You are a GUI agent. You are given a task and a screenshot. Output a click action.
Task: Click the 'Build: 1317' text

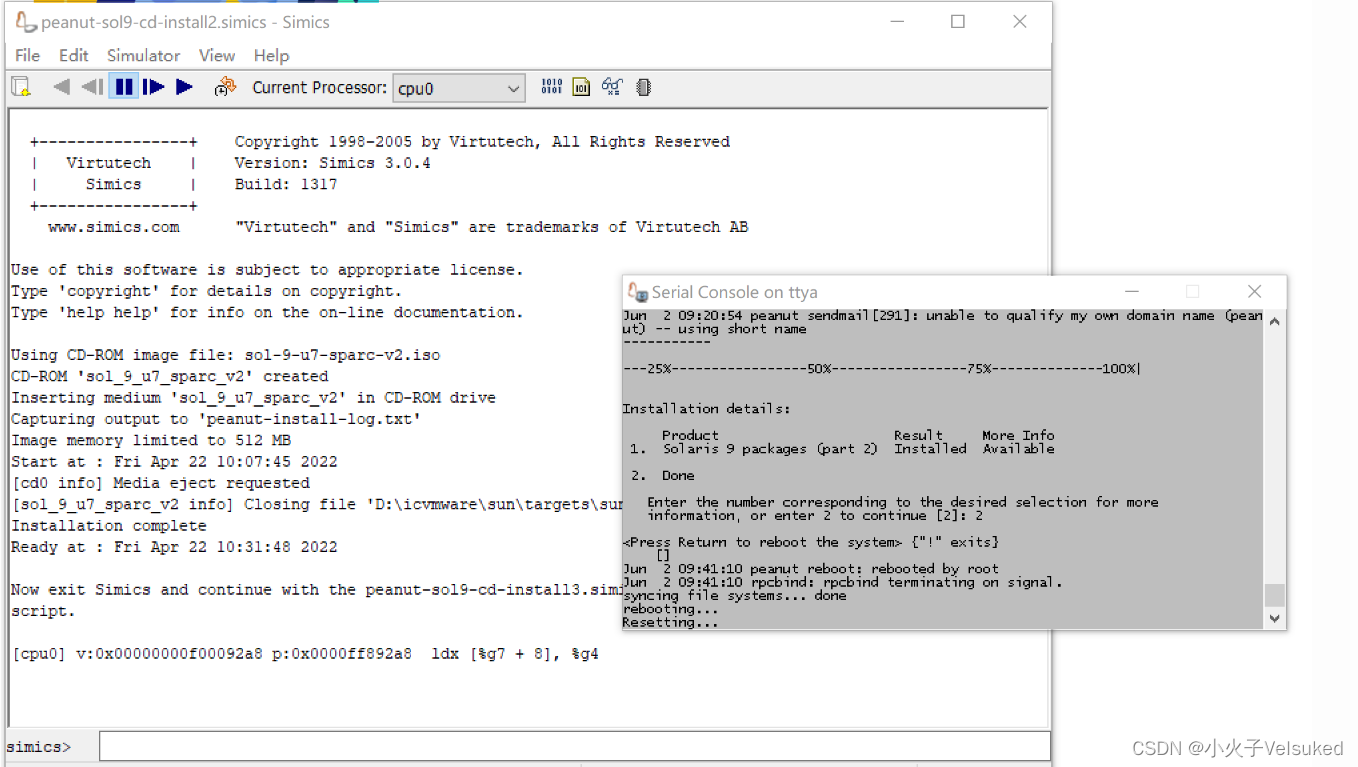[286, 184]
